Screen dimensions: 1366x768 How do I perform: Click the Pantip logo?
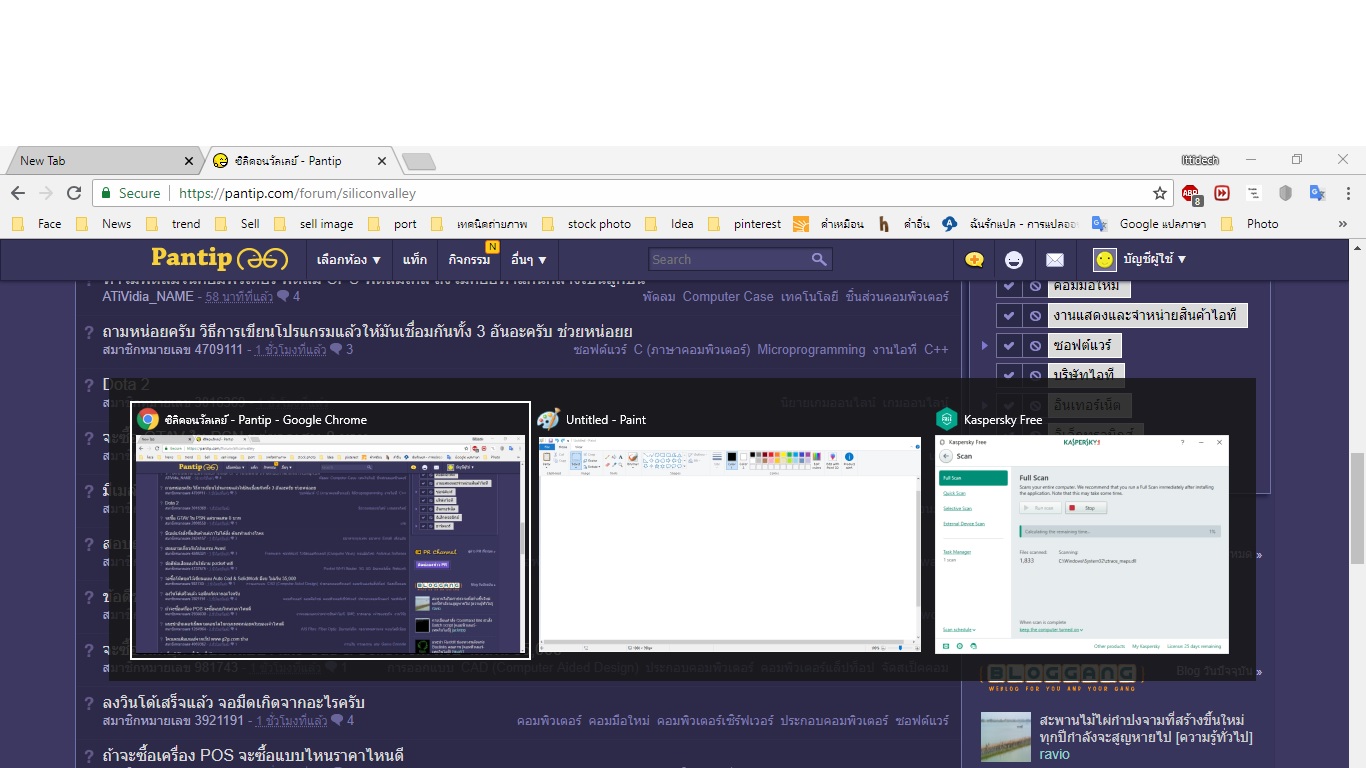tap(219, 259)
